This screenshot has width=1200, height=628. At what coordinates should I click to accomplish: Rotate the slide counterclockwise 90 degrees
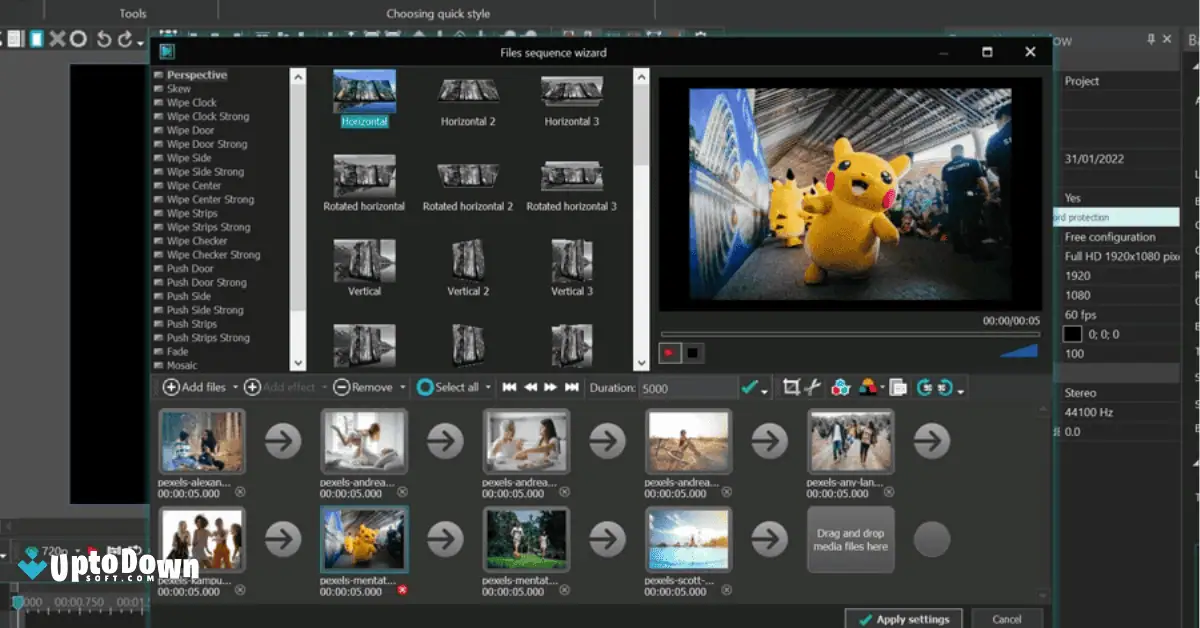tap(945, 387)
